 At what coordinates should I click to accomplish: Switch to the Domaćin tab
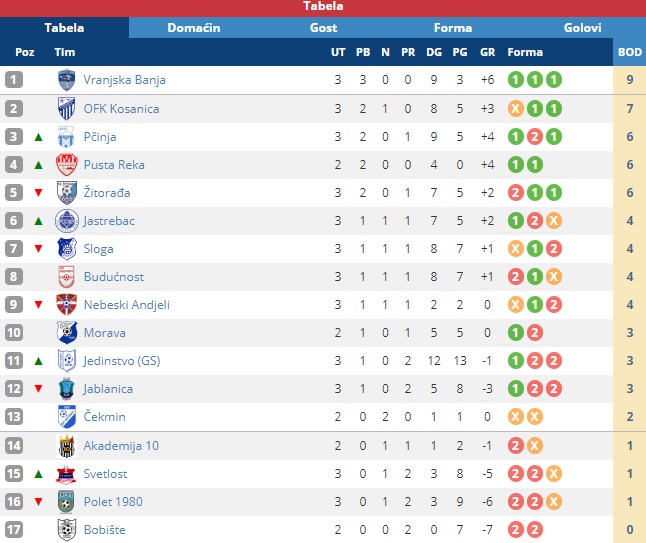[194, 28]
